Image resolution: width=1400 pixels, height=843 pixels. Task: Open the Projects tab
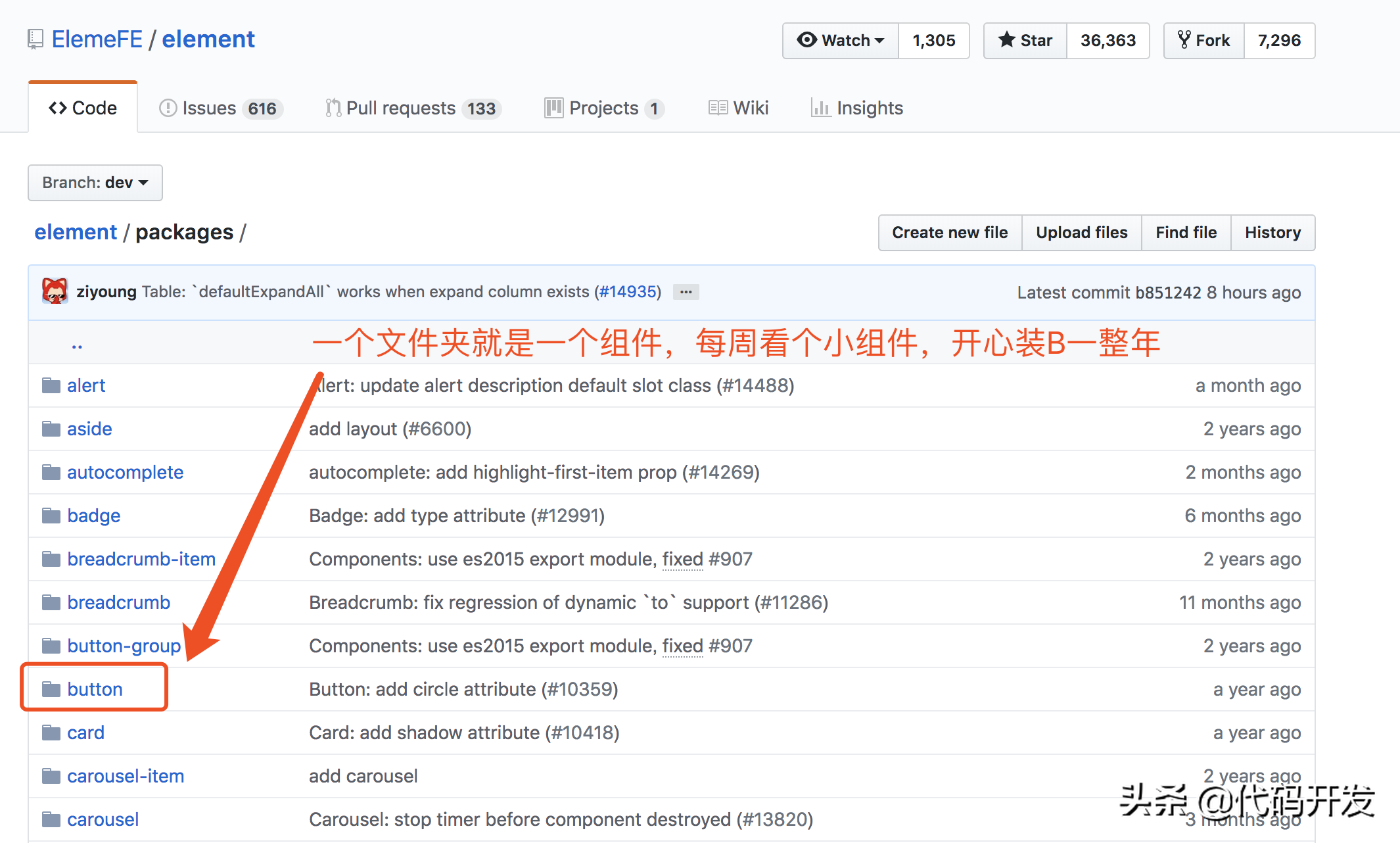pyautogui.click(x=605, y=108)
